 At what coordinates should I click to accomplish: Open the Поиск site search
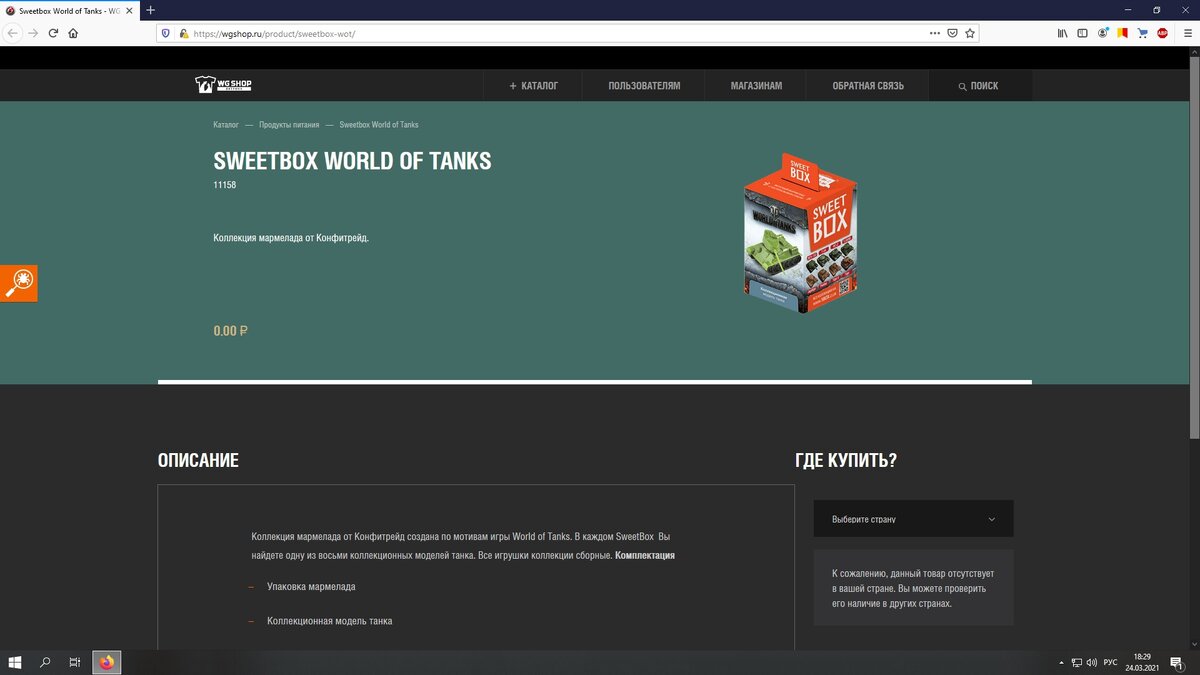[979, 86]
